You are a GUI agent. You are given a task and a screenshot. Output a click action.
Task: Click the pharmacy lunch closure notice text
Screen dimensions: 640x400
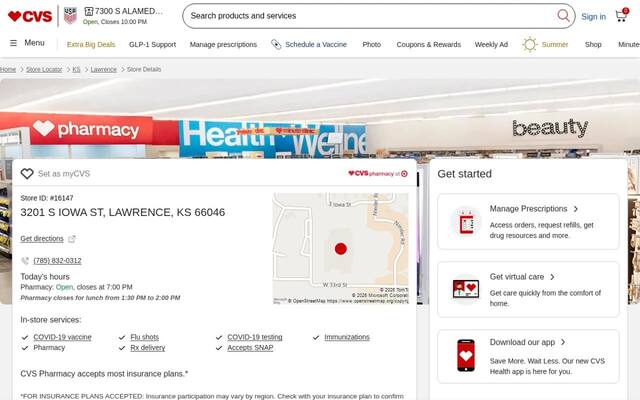(100, 298)
